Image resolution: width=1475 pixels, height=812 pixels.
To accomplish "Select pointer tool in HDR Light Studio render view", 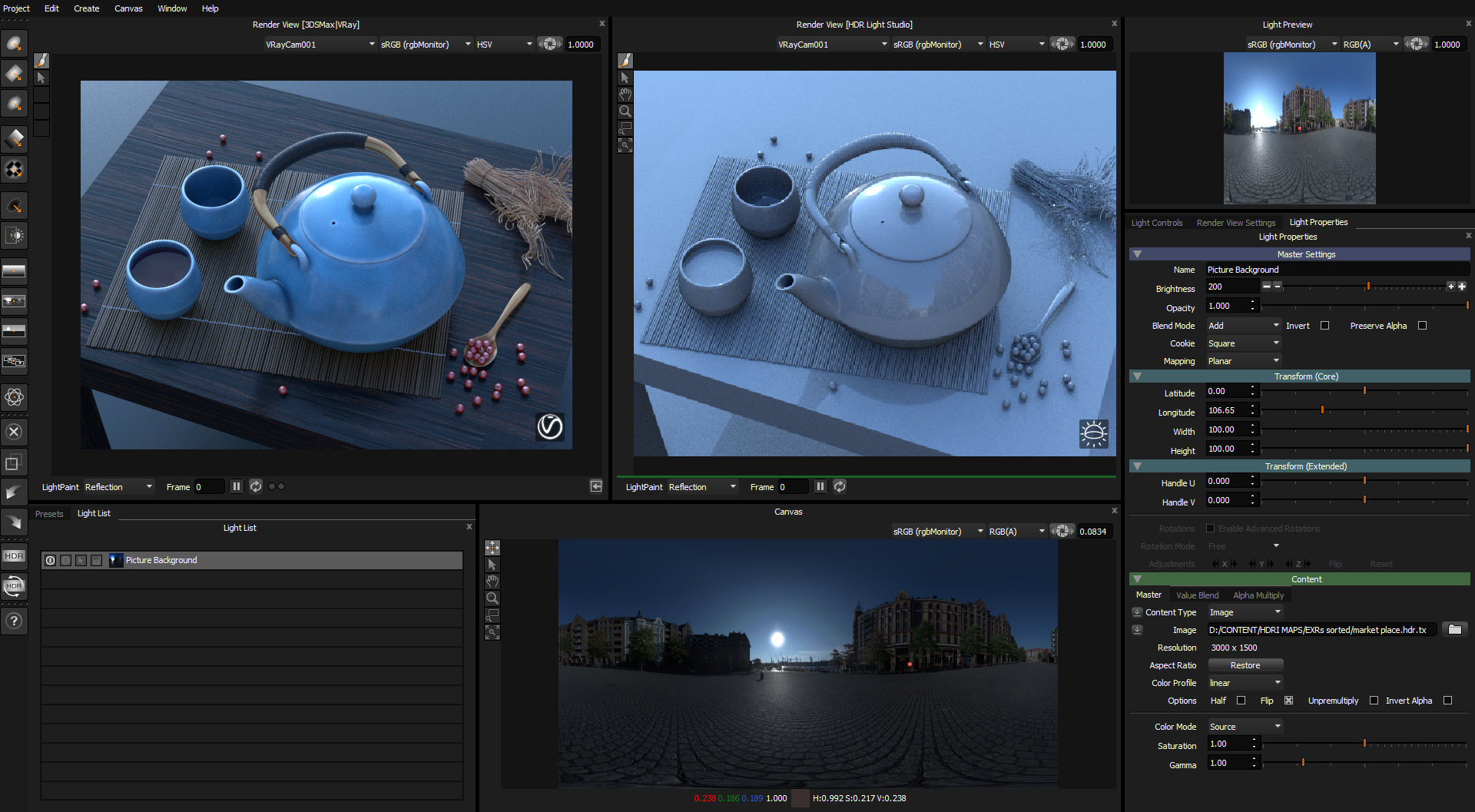I will click(625, 78).
